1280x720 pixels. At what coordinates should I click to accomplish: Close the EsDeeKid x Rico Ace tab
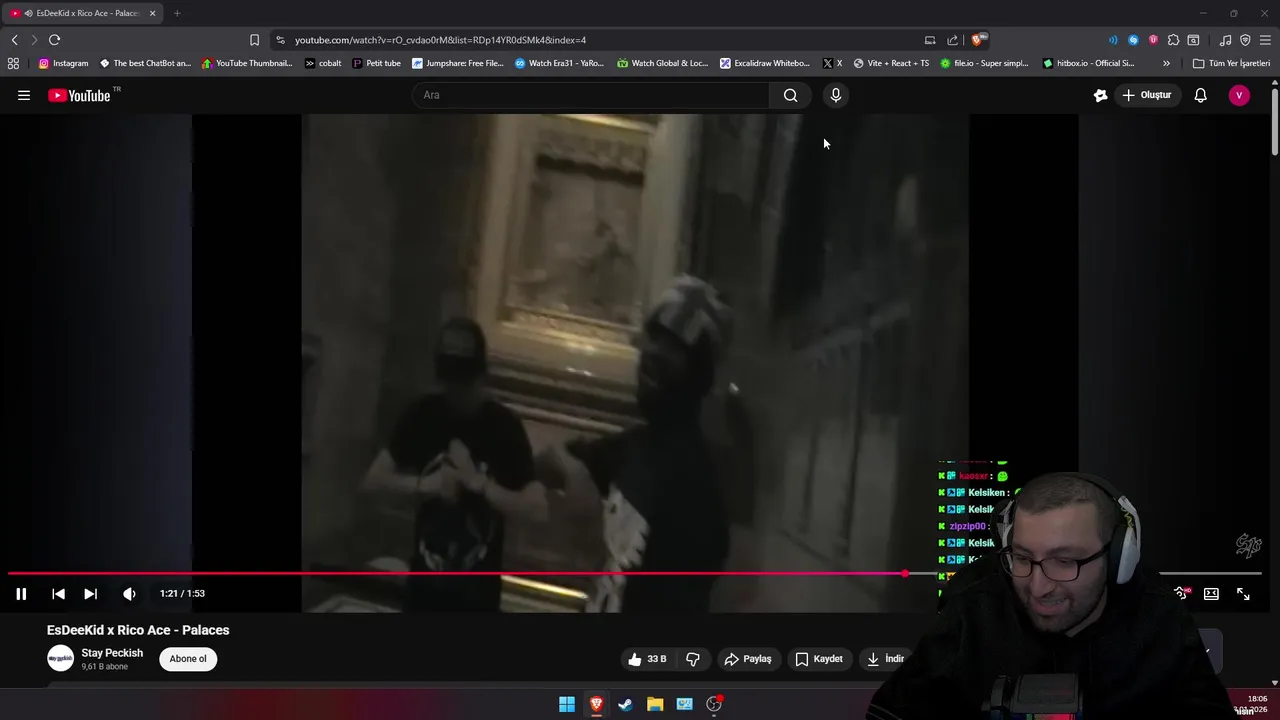[x=152, y=13]
